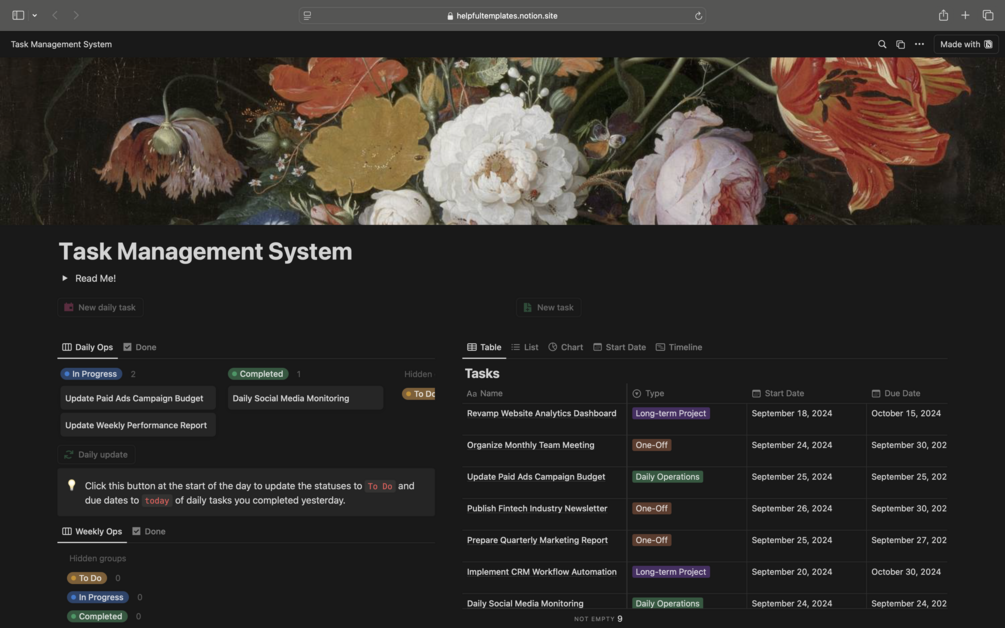Open Publish Fintech Industry Newsletter row

click(537, 508)
